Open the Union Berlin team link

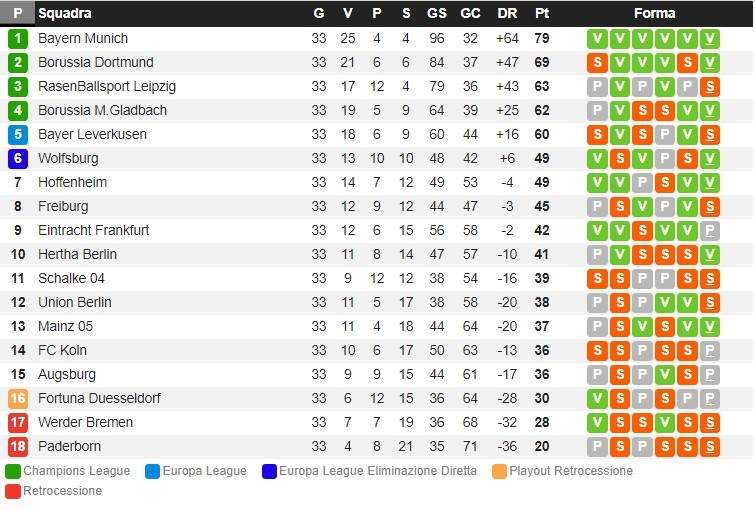(x=74, y=303)
